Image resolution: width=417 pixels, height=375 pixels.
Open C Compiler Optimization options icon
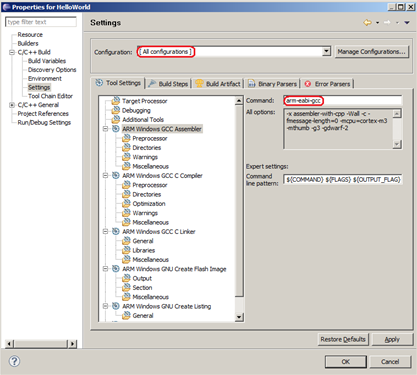tap(126, 203)
